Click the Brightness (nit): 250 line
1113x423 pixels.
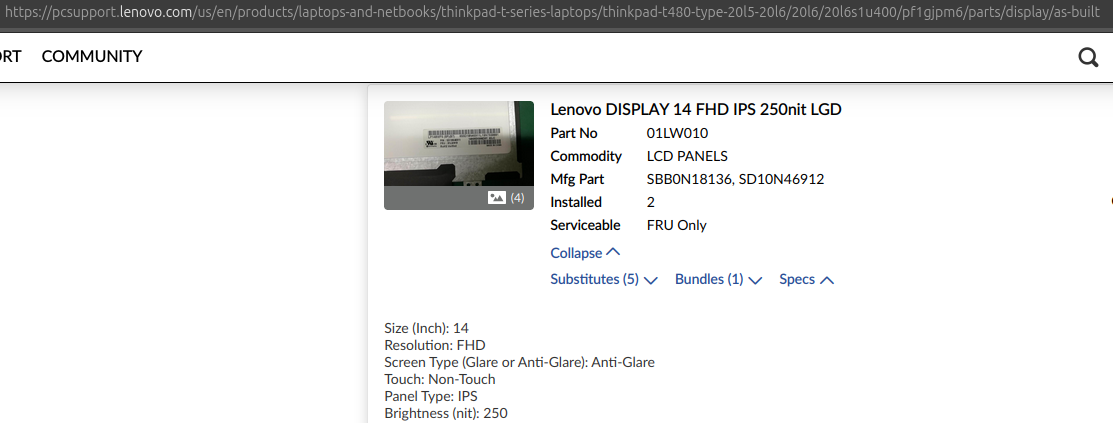click(x=446, y=413)
